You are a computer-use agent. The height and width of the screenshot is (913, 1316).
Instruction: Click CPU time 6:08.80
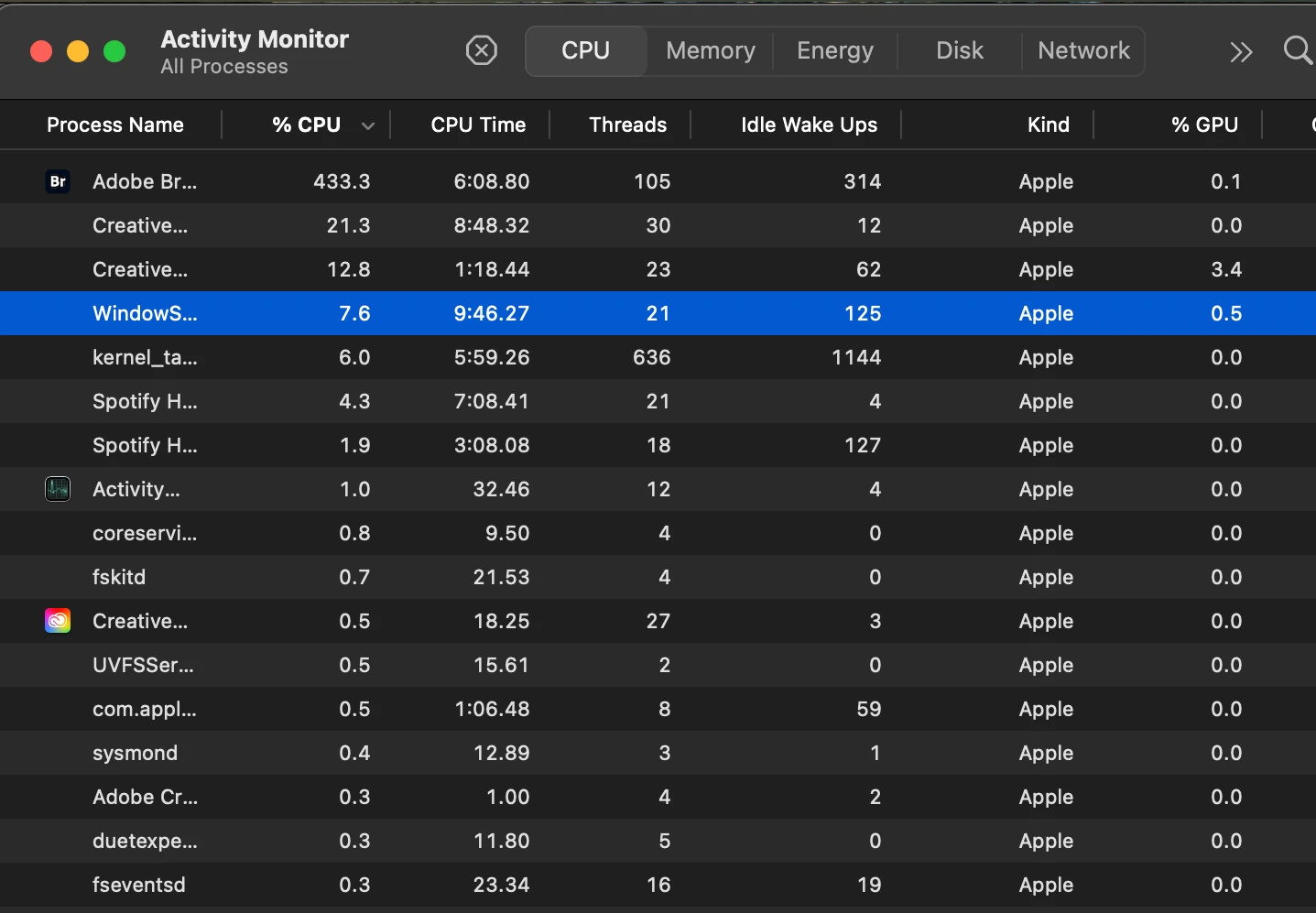pos(492,181)
